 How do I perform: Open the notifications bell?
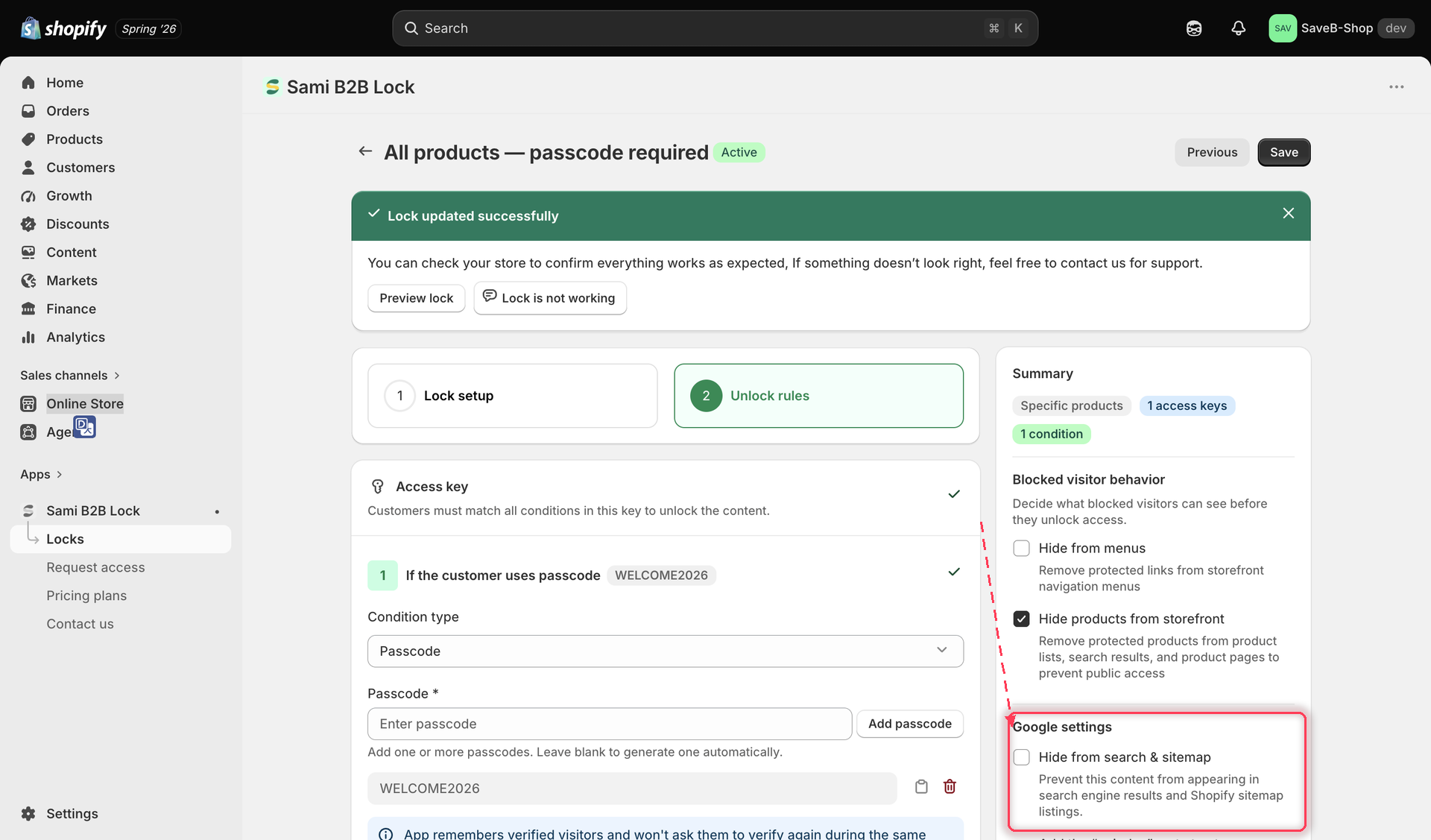tap(1238, 28)
